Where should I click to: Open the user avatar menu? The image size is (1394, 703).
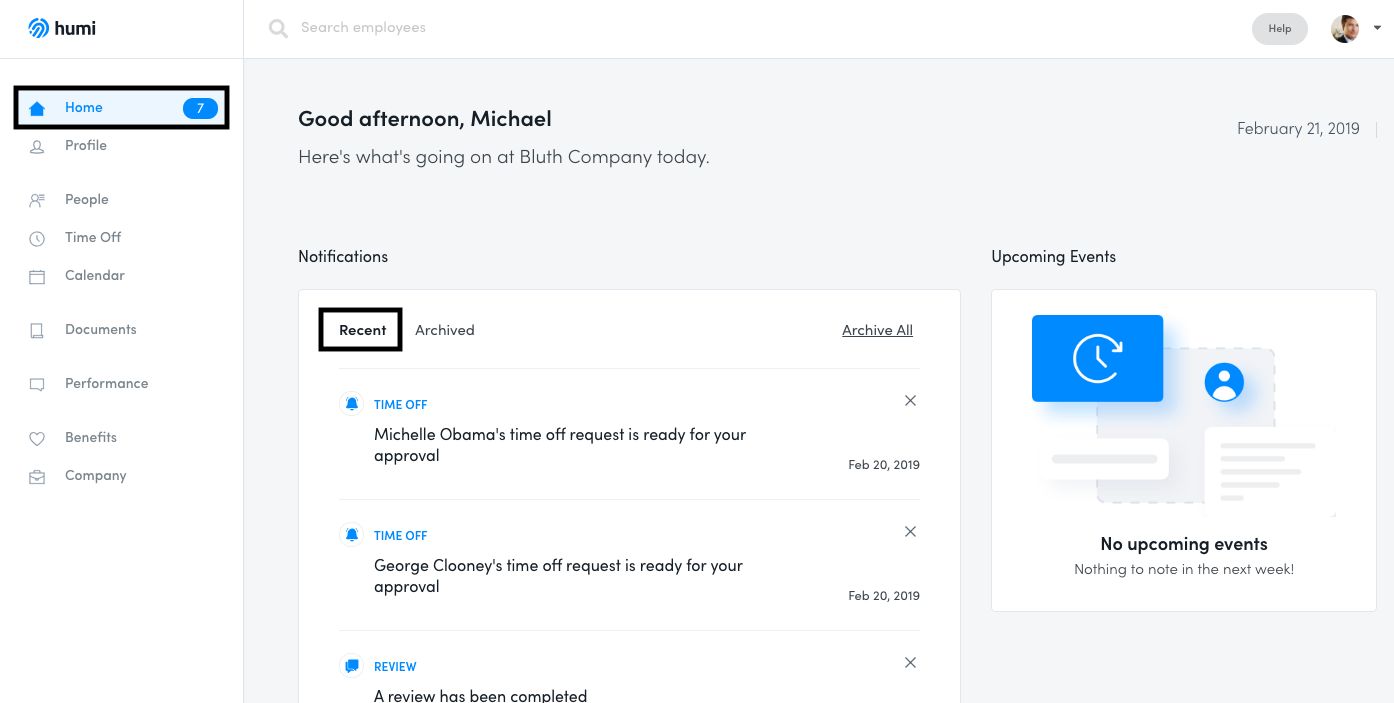pyautogui.click(x=1345, y=28)
